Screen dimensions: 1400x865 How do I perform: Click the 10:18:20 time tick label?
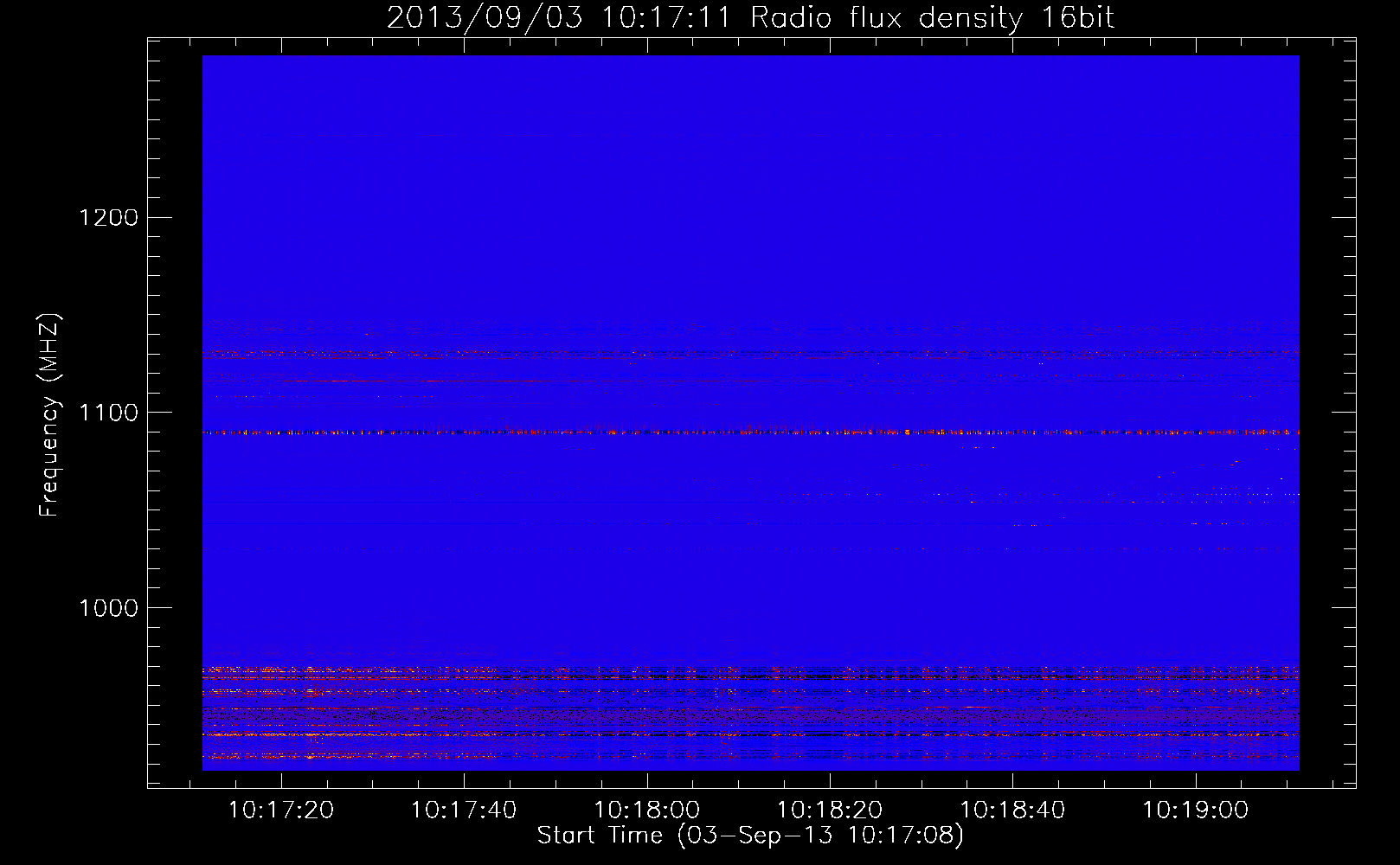point(830,811)
